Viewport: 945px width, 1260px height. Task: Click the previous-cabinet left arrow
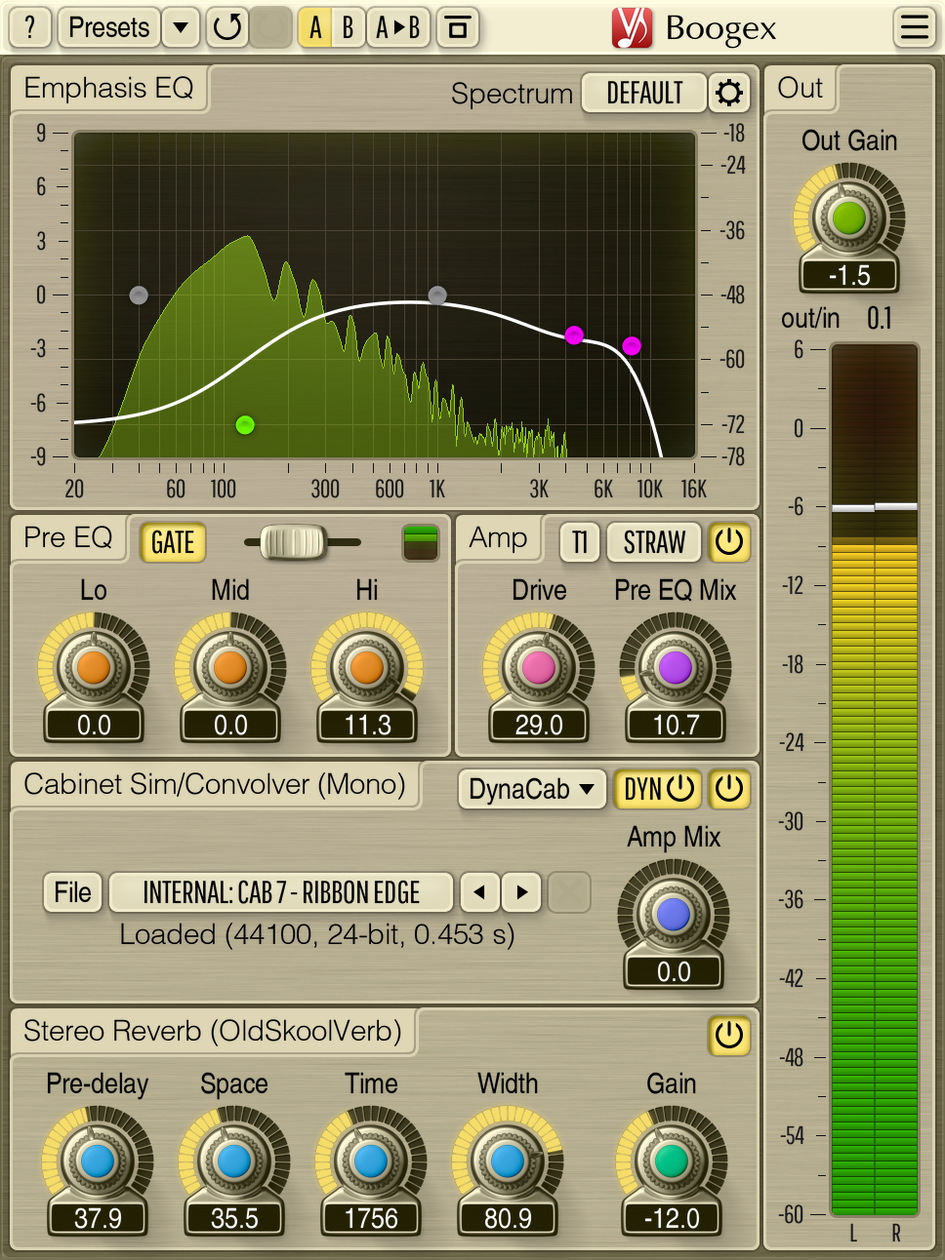[481, 892]
